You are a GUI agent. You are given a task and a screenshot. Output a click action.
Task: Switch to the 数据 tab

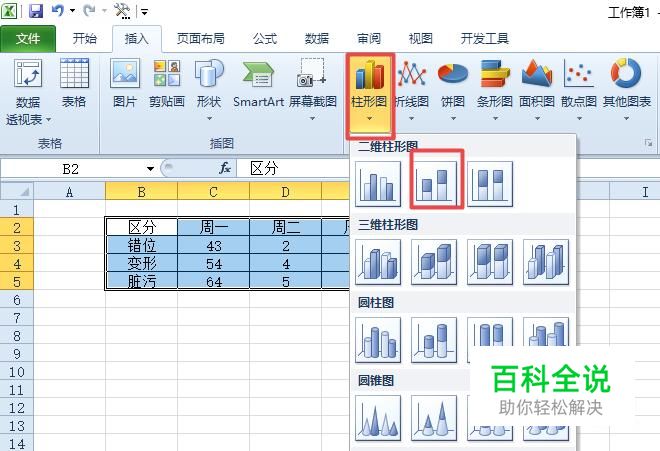coord(317,39)
